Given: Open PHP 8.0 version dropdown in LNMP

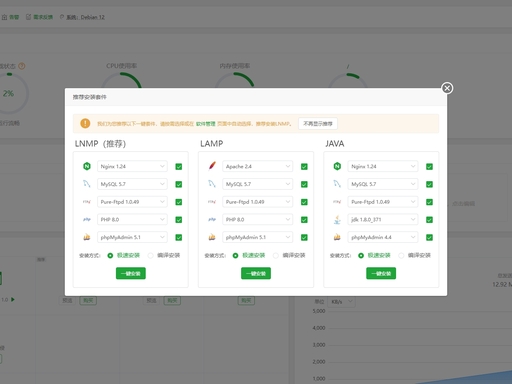Looking at the screenshot, I should 132,219.
